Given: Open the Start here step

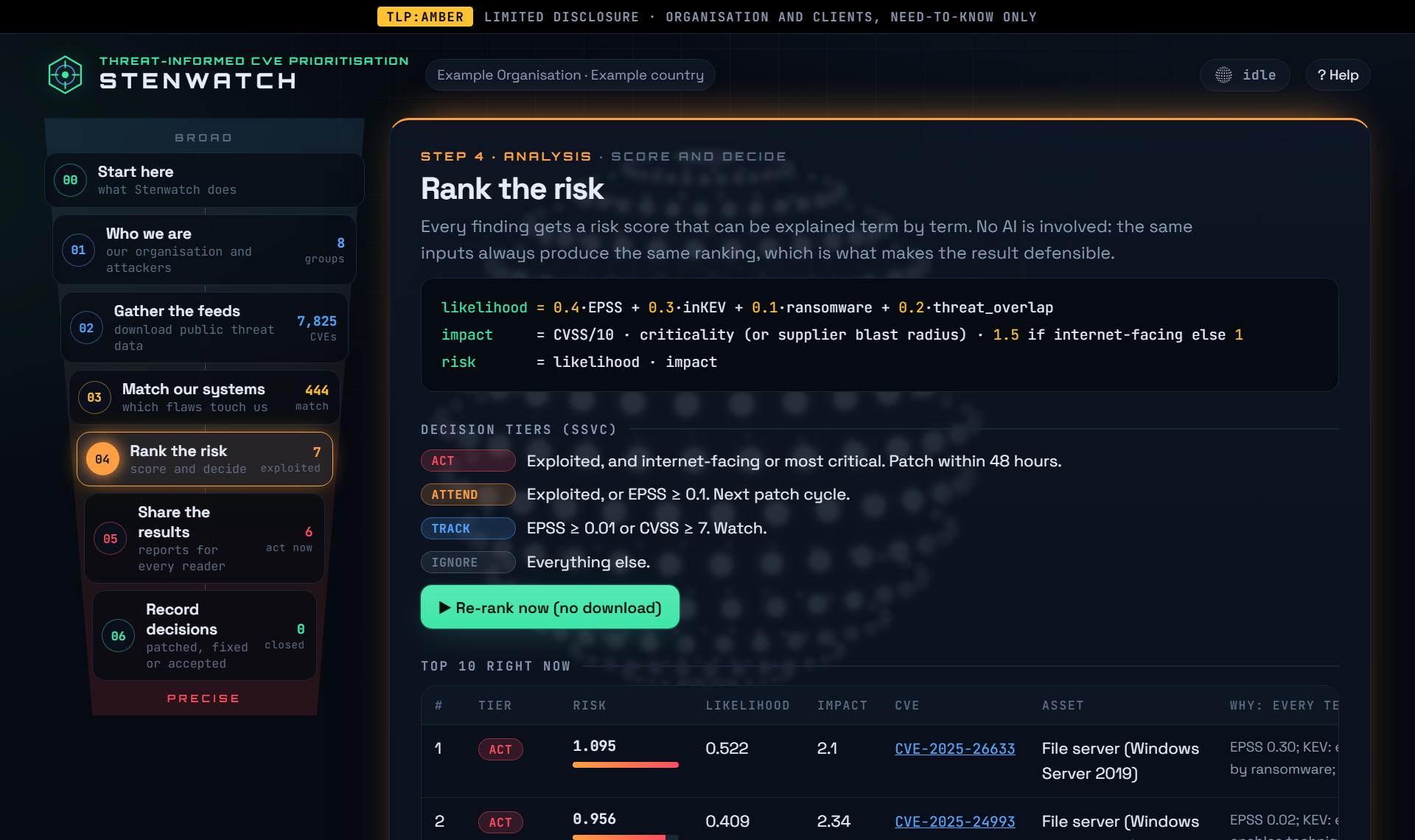Looking at the screenshot, I should (204, 180).
